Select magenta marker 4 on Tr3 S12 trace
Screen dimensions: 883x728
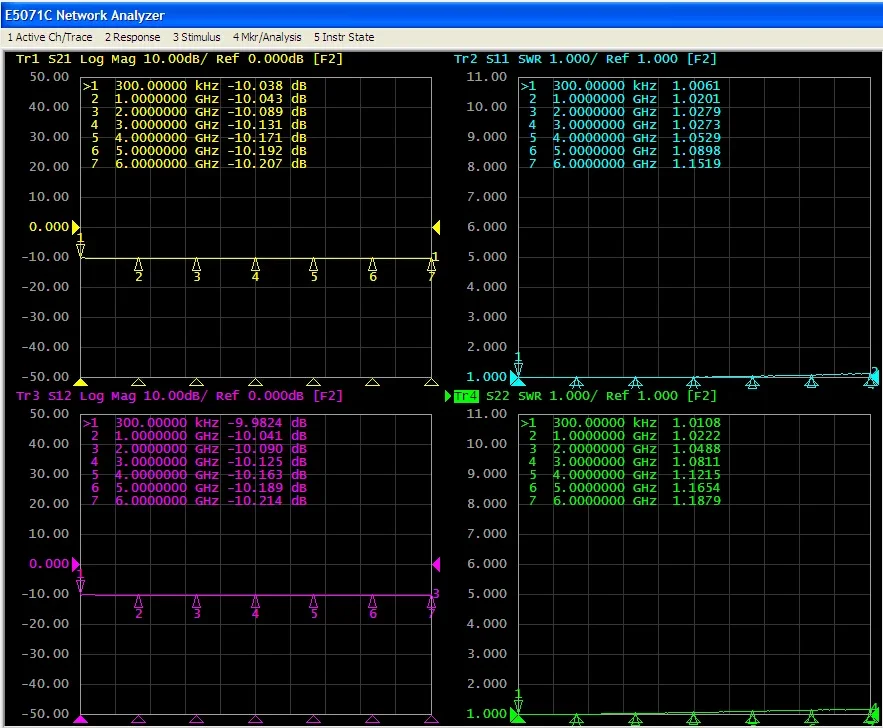(255, 607)
